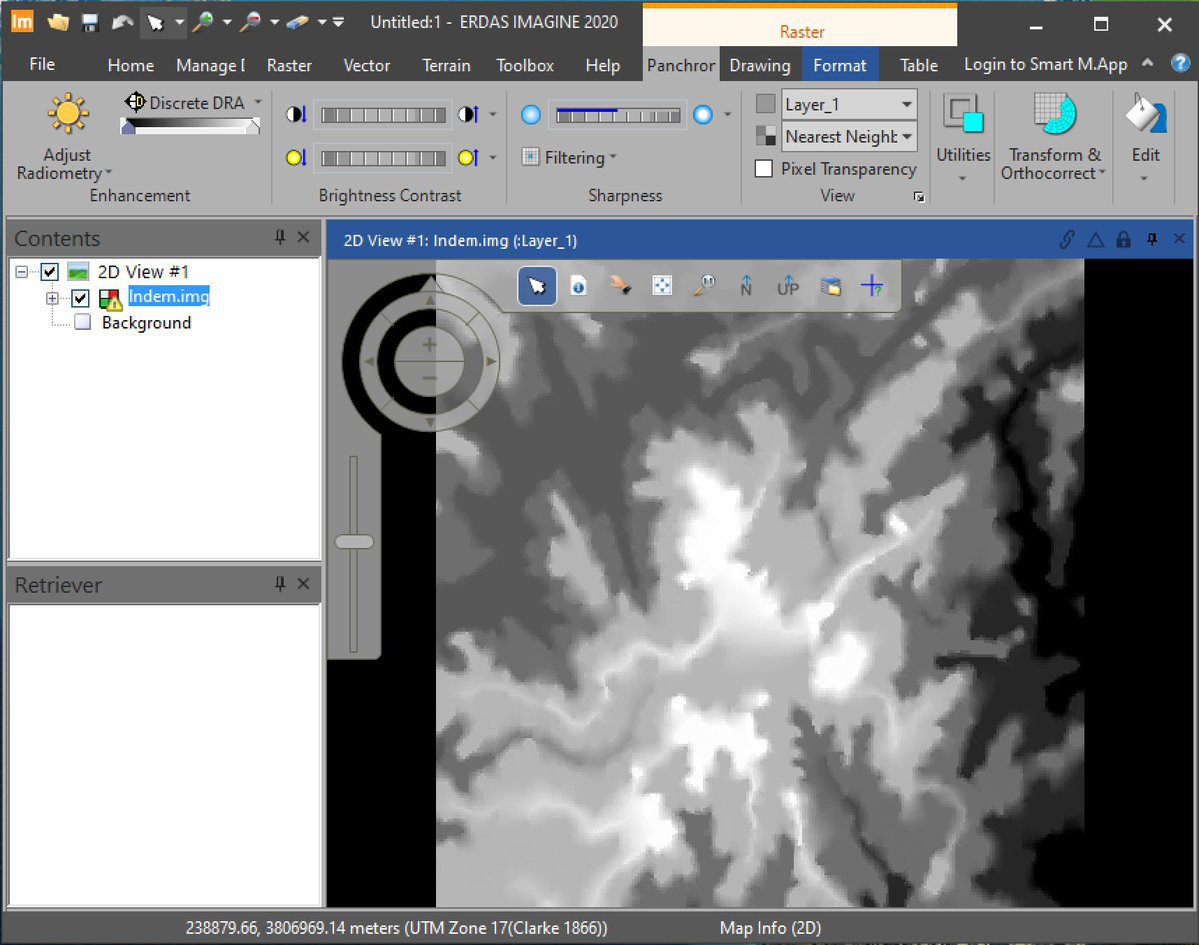Viewport: 1199px width, 945px height.
Task: Click the align North arrow icon
Action: pyautogui.click(x=745, y=286)
